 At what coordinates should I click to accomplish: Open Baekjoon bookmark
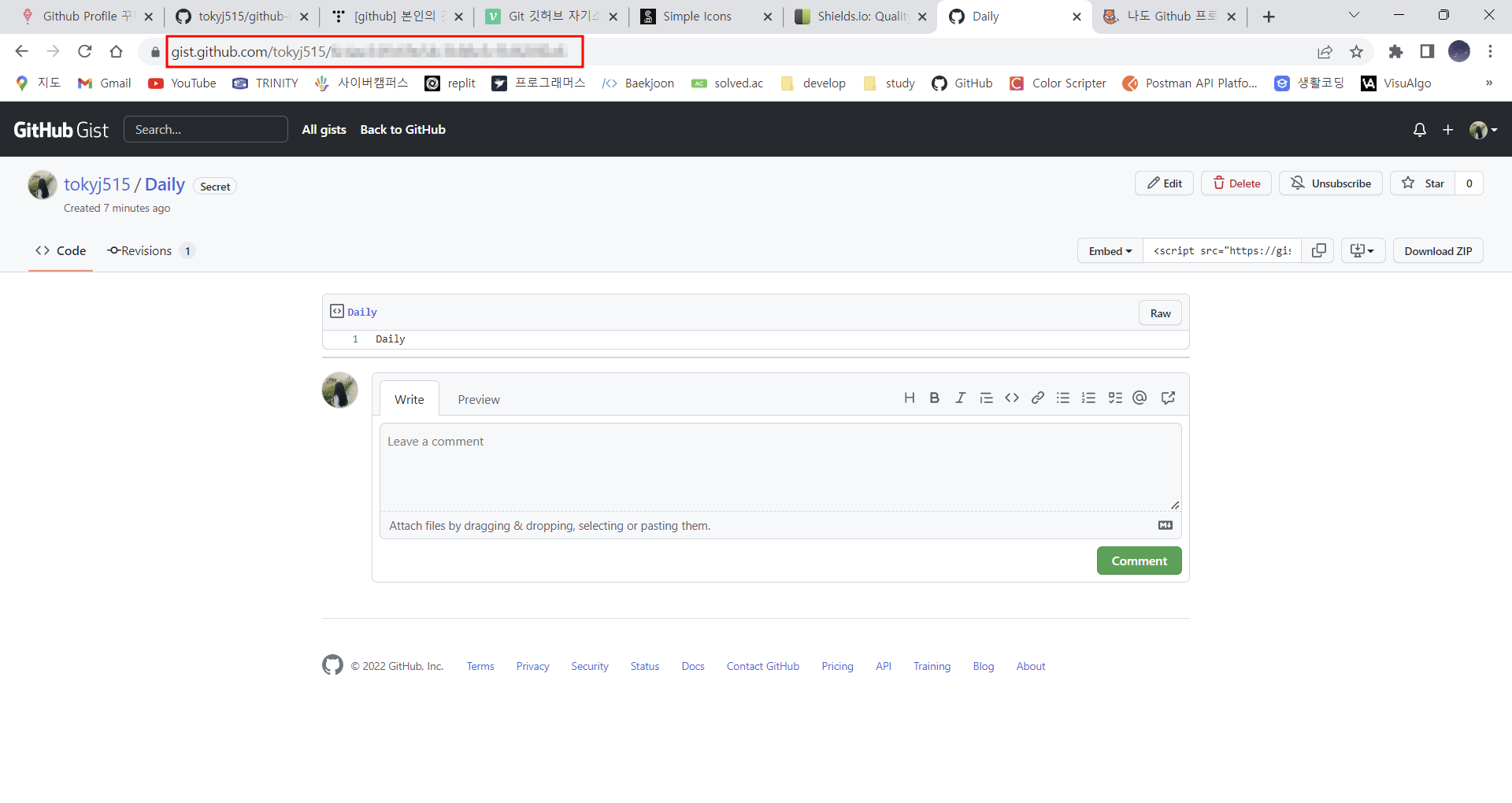click(638, 83)
